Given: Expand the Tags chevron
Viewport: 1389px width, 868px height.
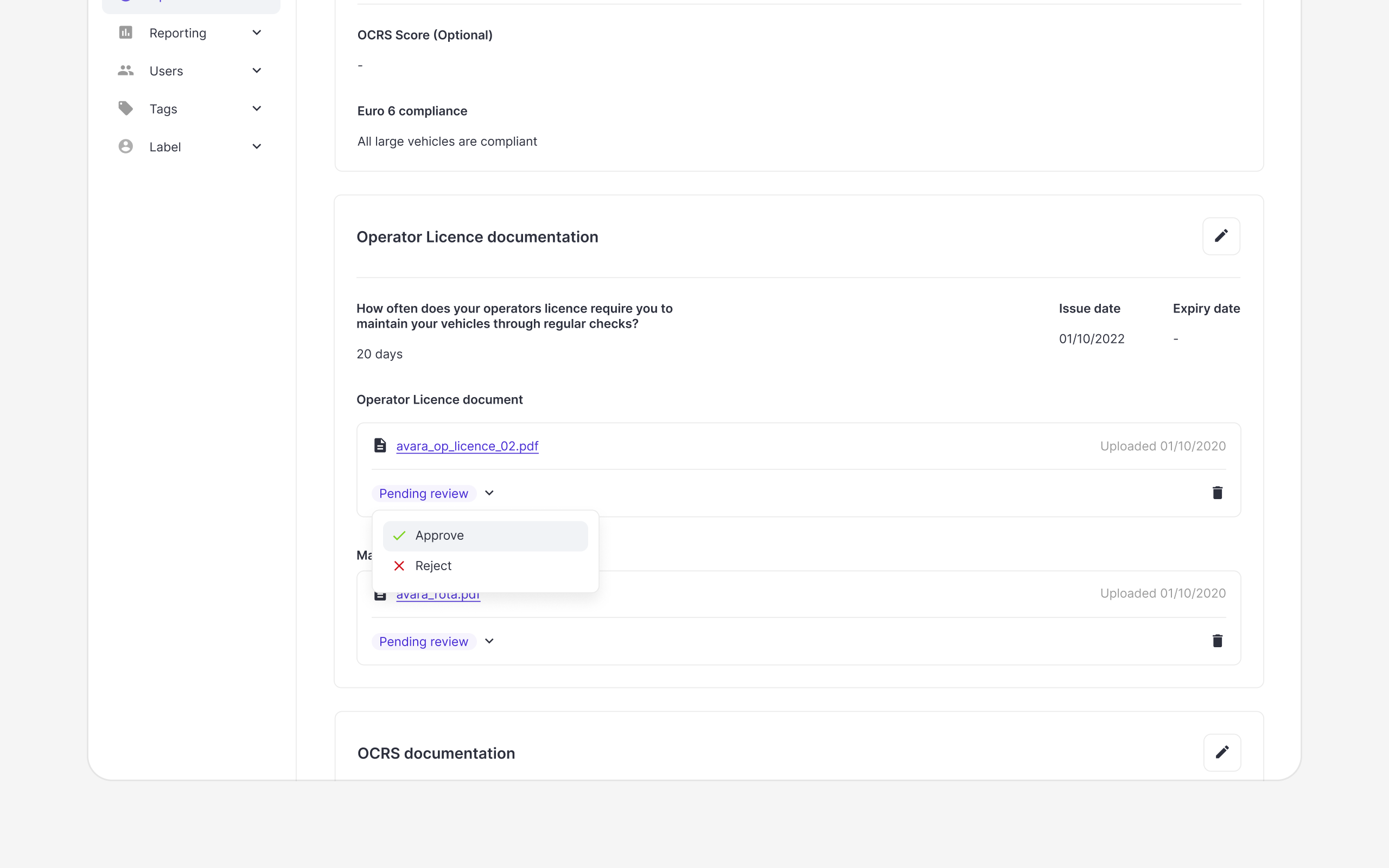Looking at the screenshot, I should [x=257, y=108].
